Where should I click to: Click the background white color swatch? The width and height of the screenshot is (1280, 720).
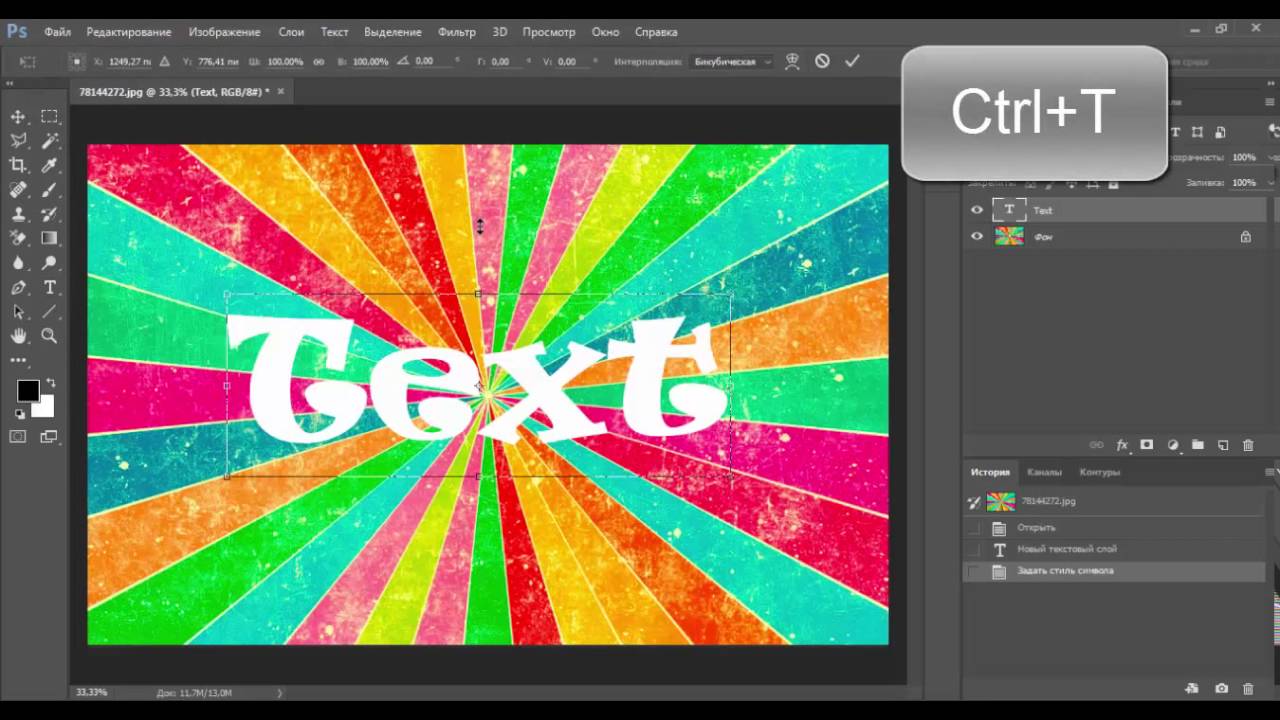(x=45, y=409)
